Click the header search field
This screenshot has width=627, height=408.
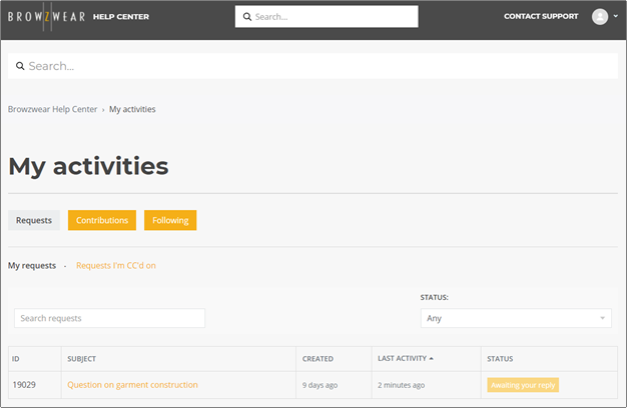(x=327, y=16)
